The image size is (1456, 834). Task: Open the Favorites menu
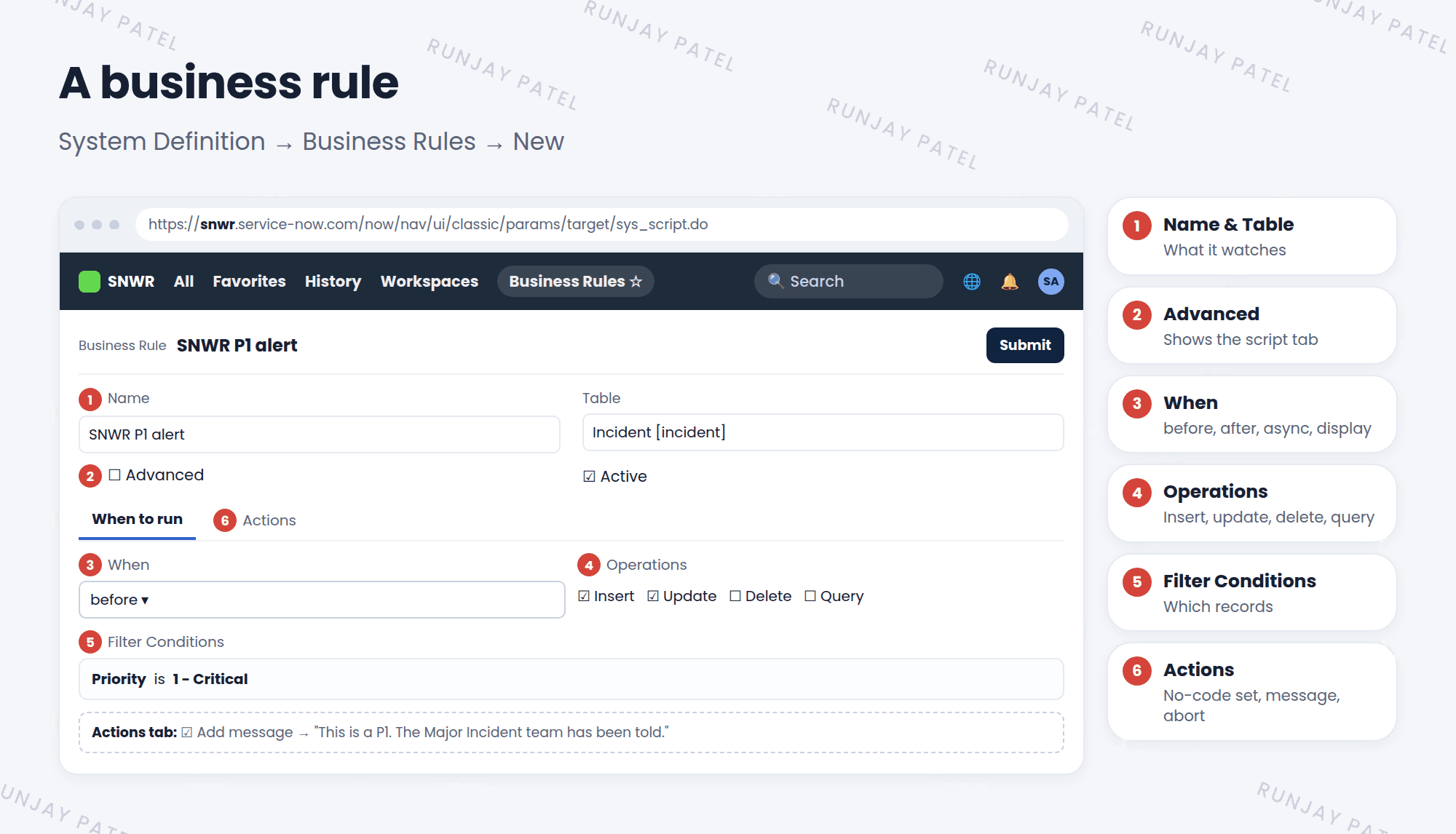click(x=249, y=282)
